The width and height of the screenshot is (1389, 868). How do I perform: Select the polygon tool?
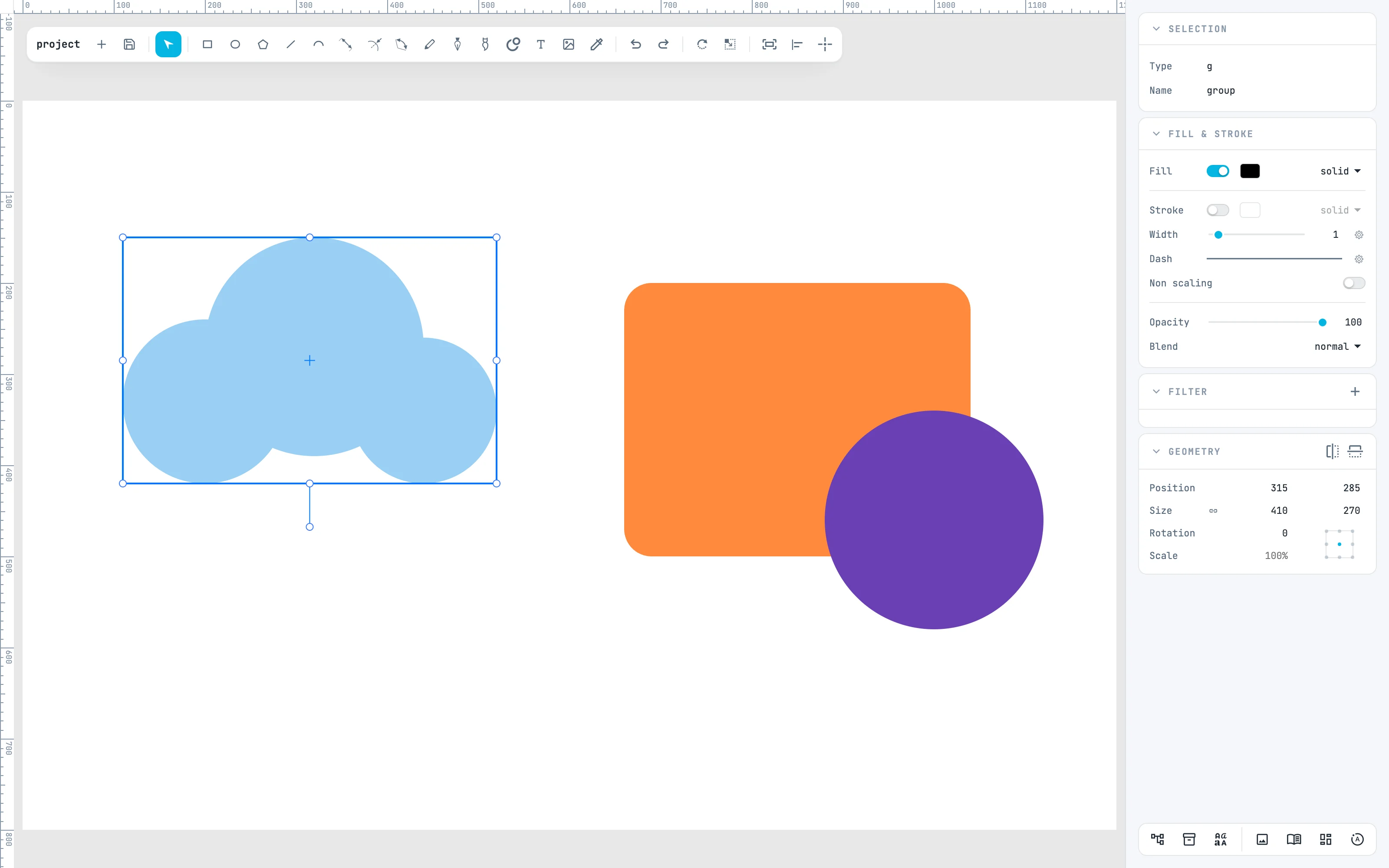click(x=263, y=44)
